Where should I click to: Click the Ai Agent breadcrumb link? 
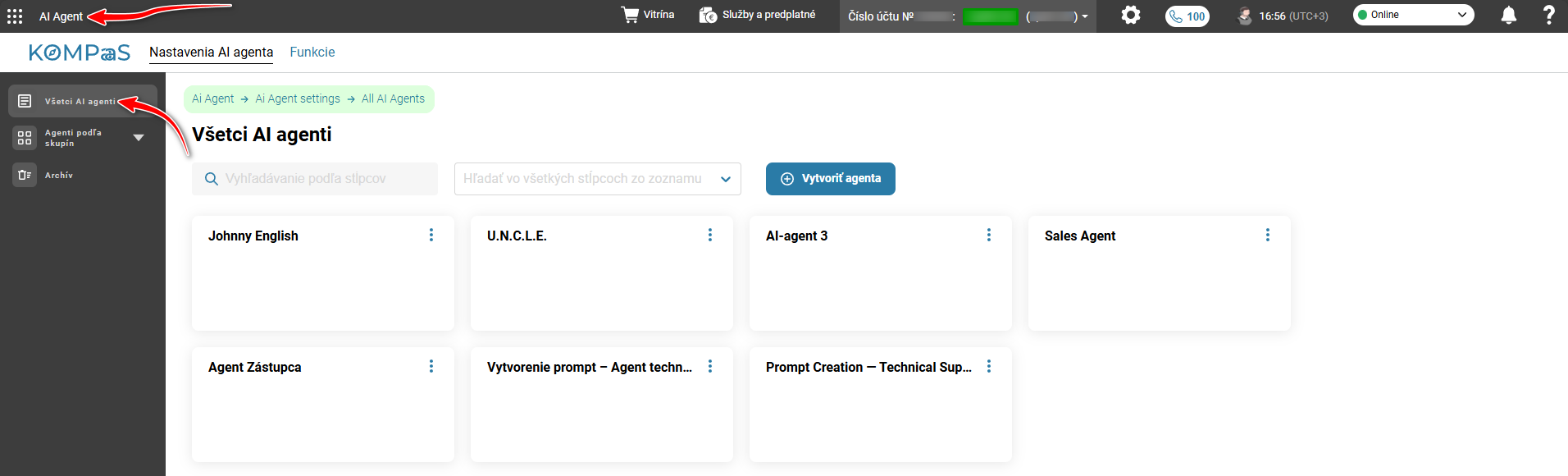[213, 98]
